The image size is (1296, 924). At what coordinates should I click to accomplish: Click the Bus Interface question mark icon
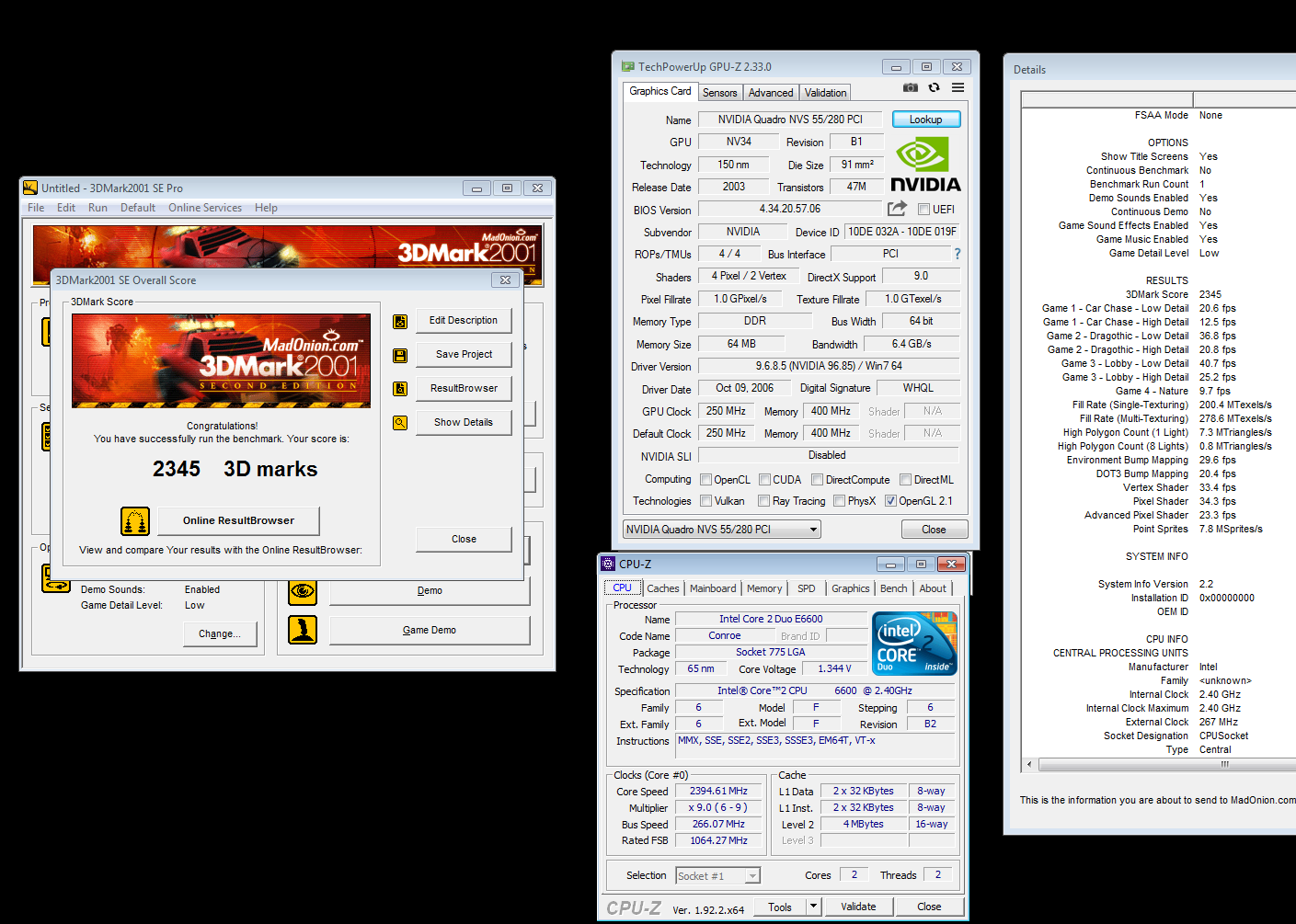[x=958, y=254]
